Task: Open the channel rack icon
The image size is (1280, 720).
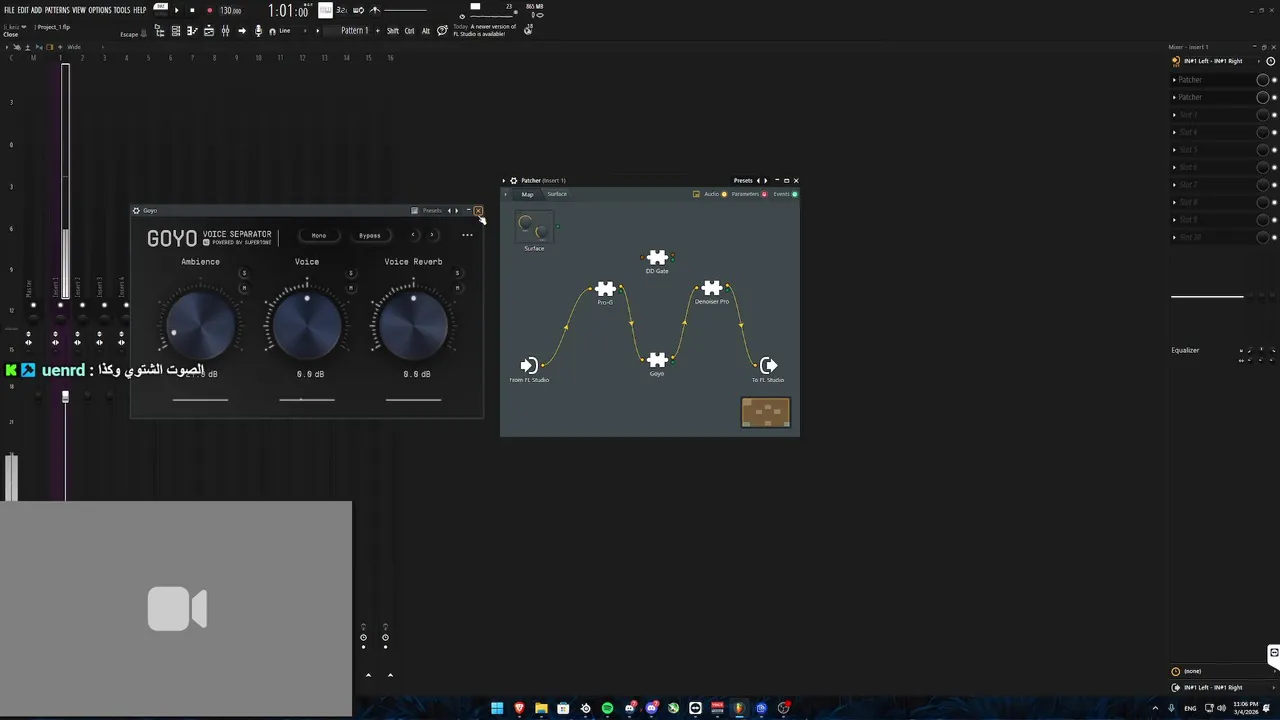Action: pos(176,31)
